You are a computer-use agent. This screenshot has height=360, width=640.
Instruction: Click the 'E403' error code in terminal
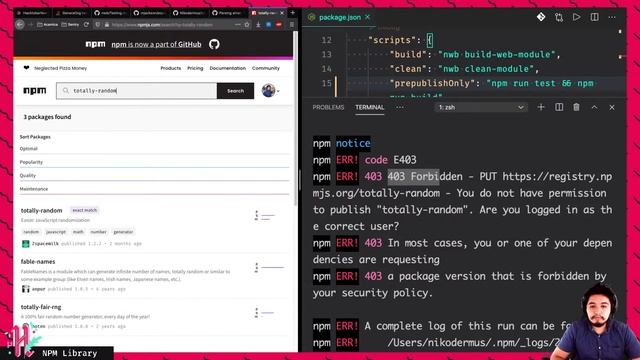point(404,160)
